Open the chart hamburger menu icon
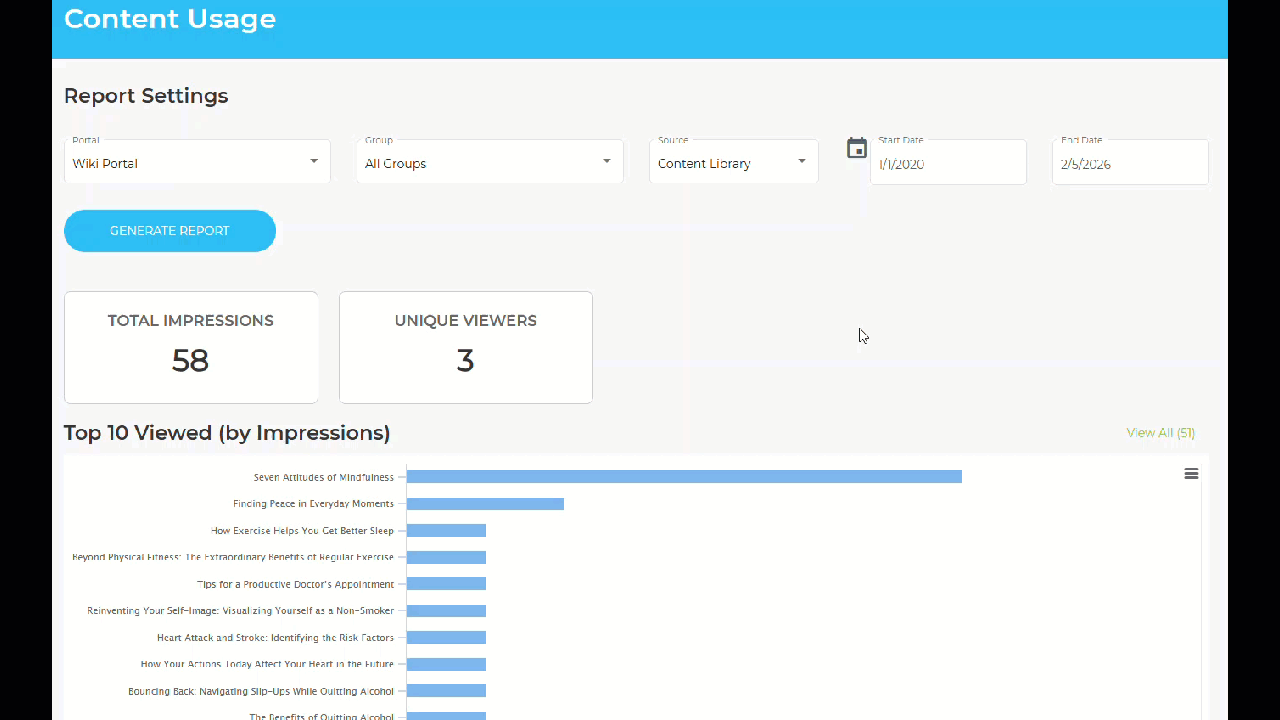The width and height of the screenshot is (1280, 720). coord(1191,474)
